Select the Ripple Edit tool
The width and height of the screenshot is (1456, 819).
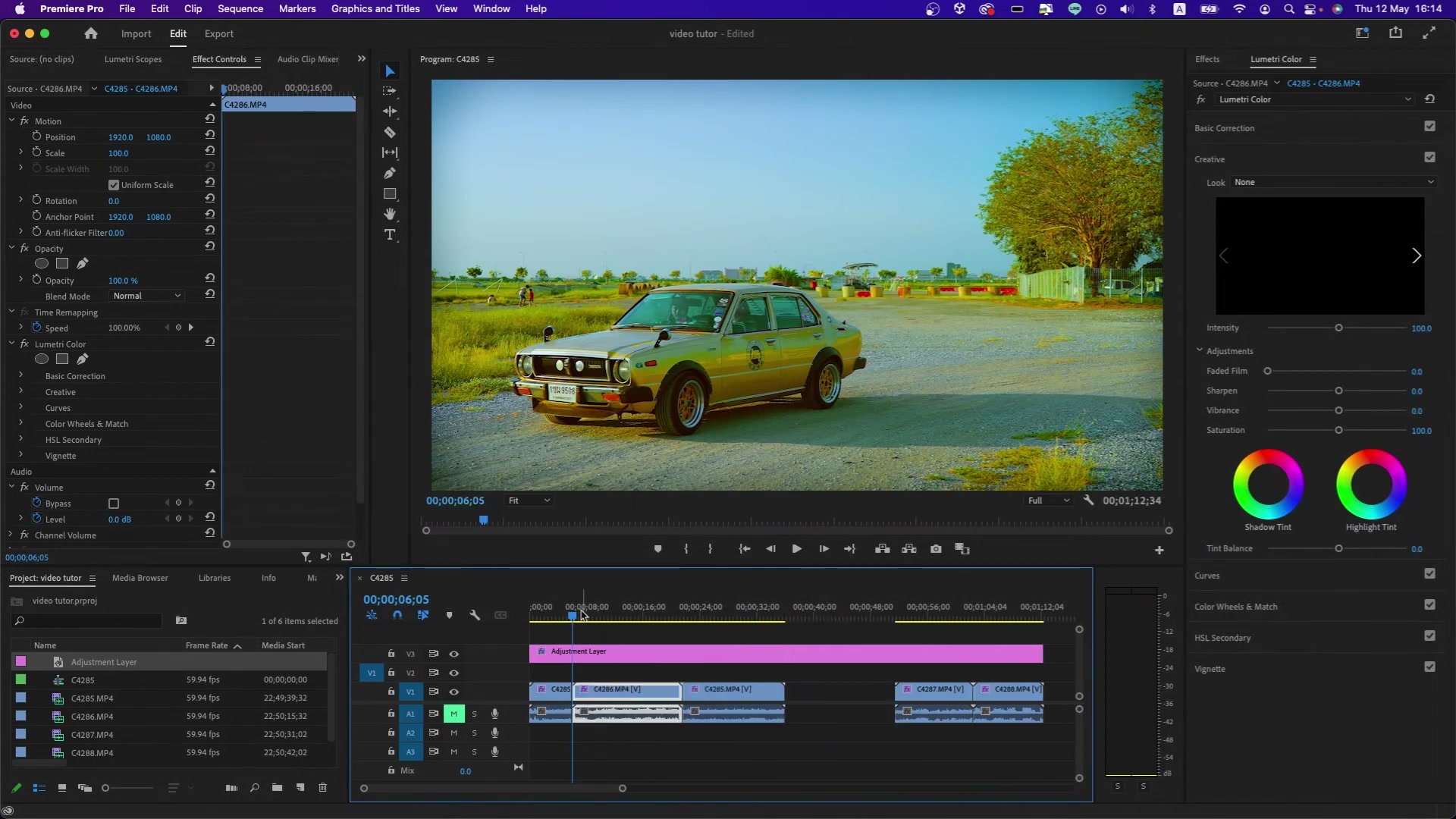(x=390, y=111)
